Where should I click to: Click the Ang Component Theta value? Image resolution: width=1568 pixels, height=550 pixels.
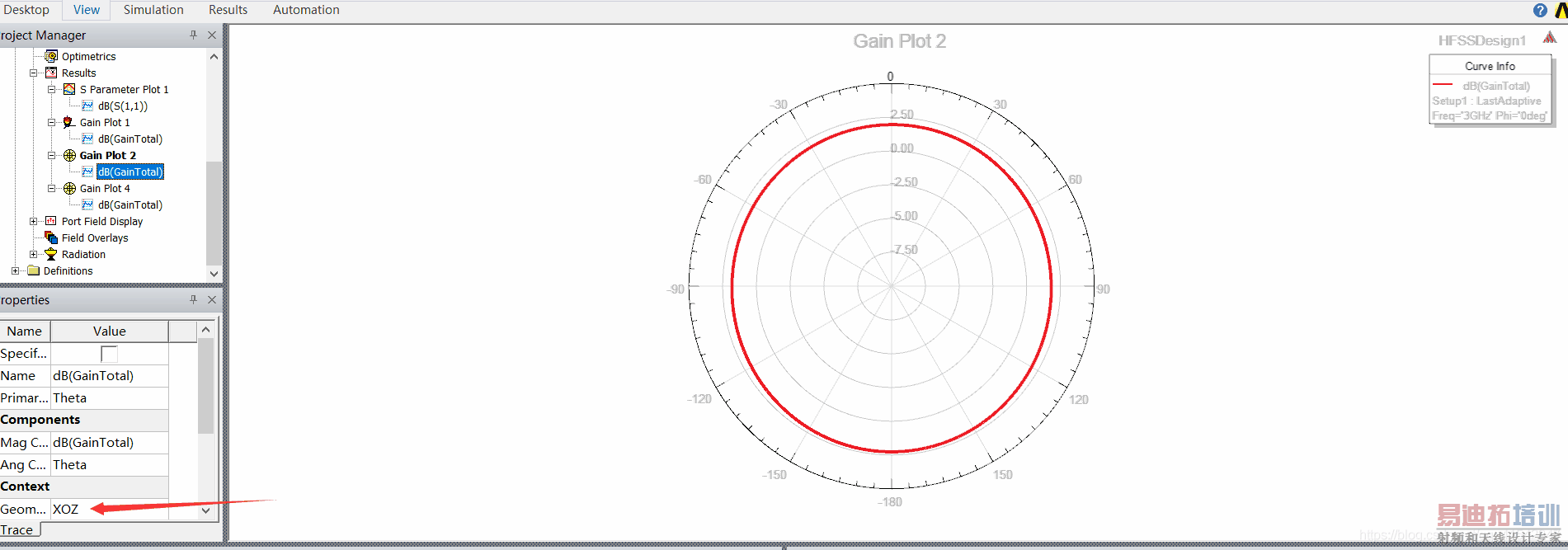click(x=110, y=465)
